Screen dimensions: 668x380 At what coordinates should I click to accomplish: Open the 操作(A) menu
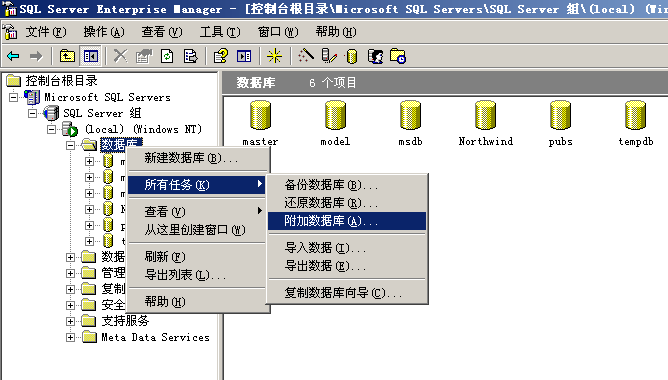pyautogui.click(x=104, y=32)
